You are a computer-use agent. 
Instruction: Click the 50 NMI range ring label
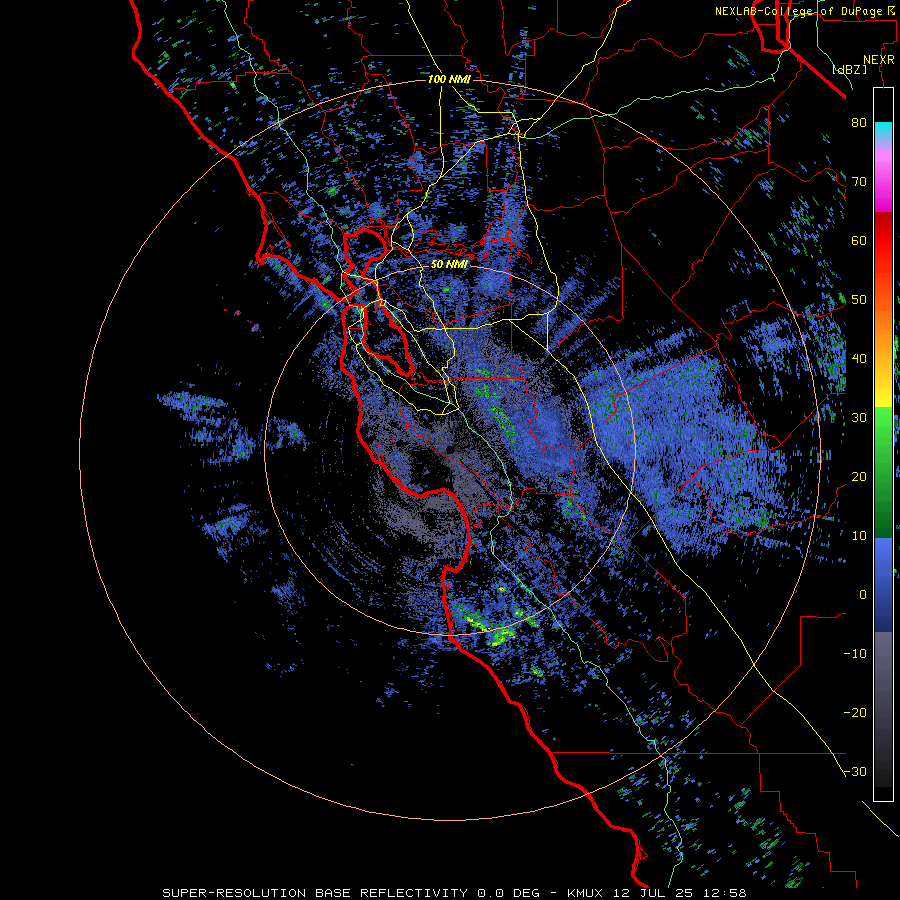coord(449,264)
